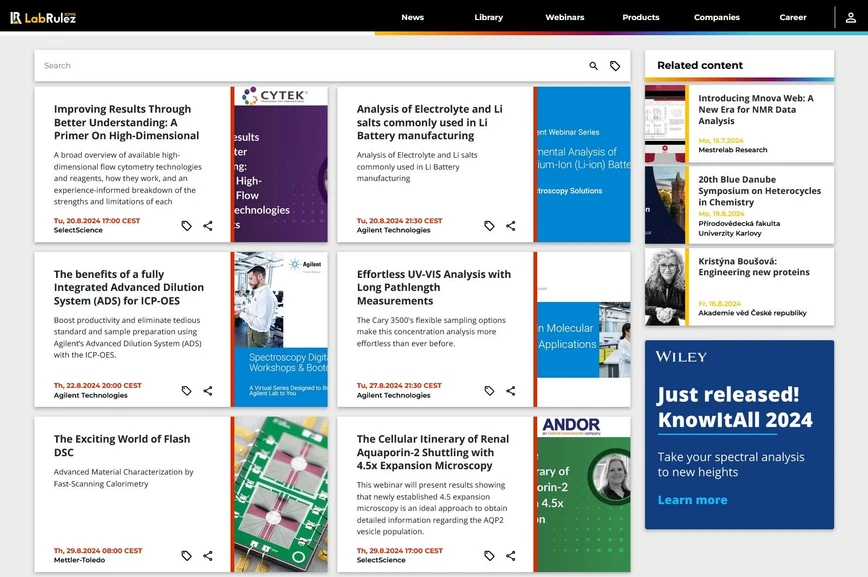Share the Effortless UV-VIS Analysis webinar
Image resolution: width=868 pixels, height=577 pixels.
[x=510, y=390]
